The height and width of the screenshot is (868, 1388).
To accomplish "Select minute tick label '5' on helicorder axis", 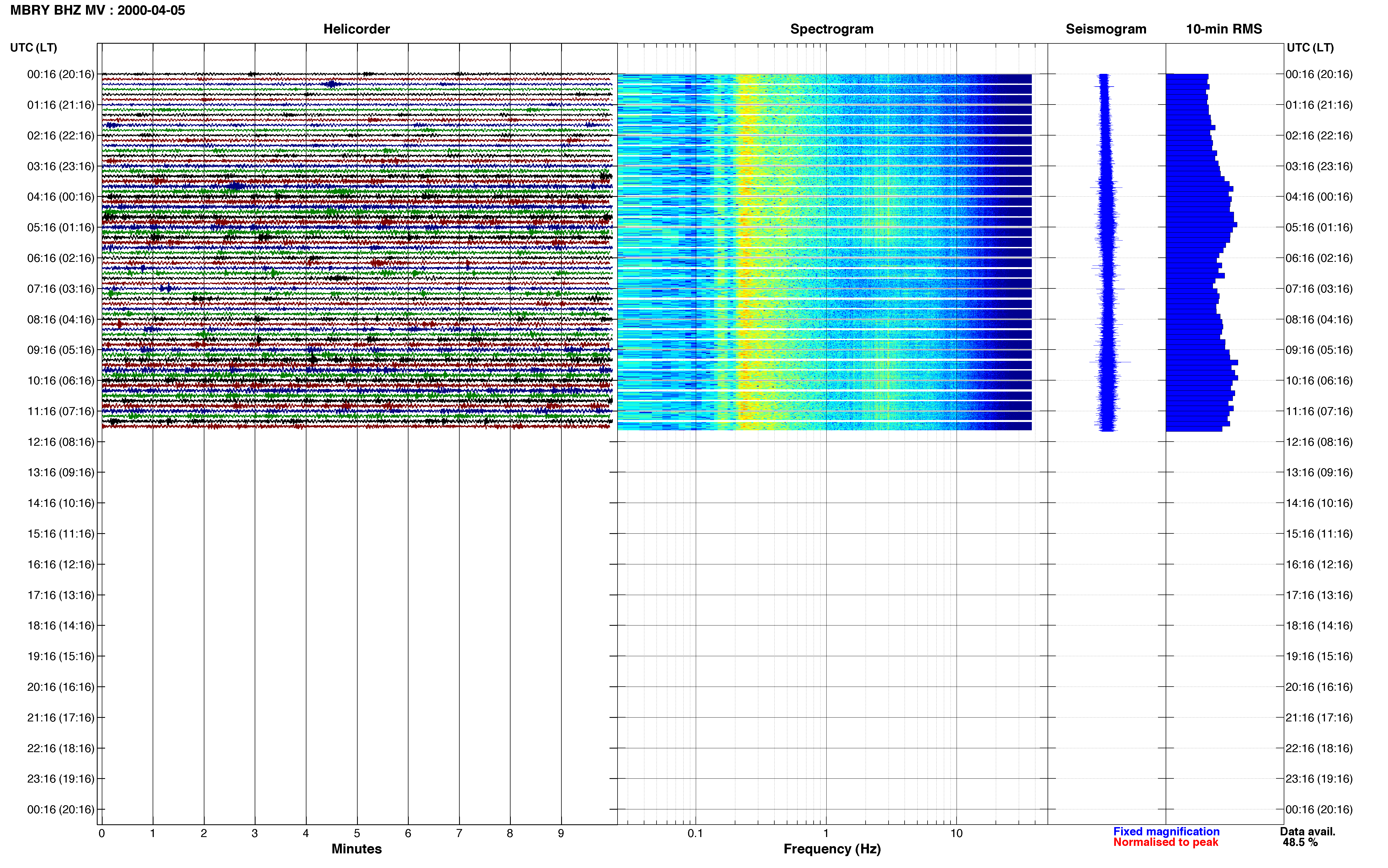I will (357, 833).
